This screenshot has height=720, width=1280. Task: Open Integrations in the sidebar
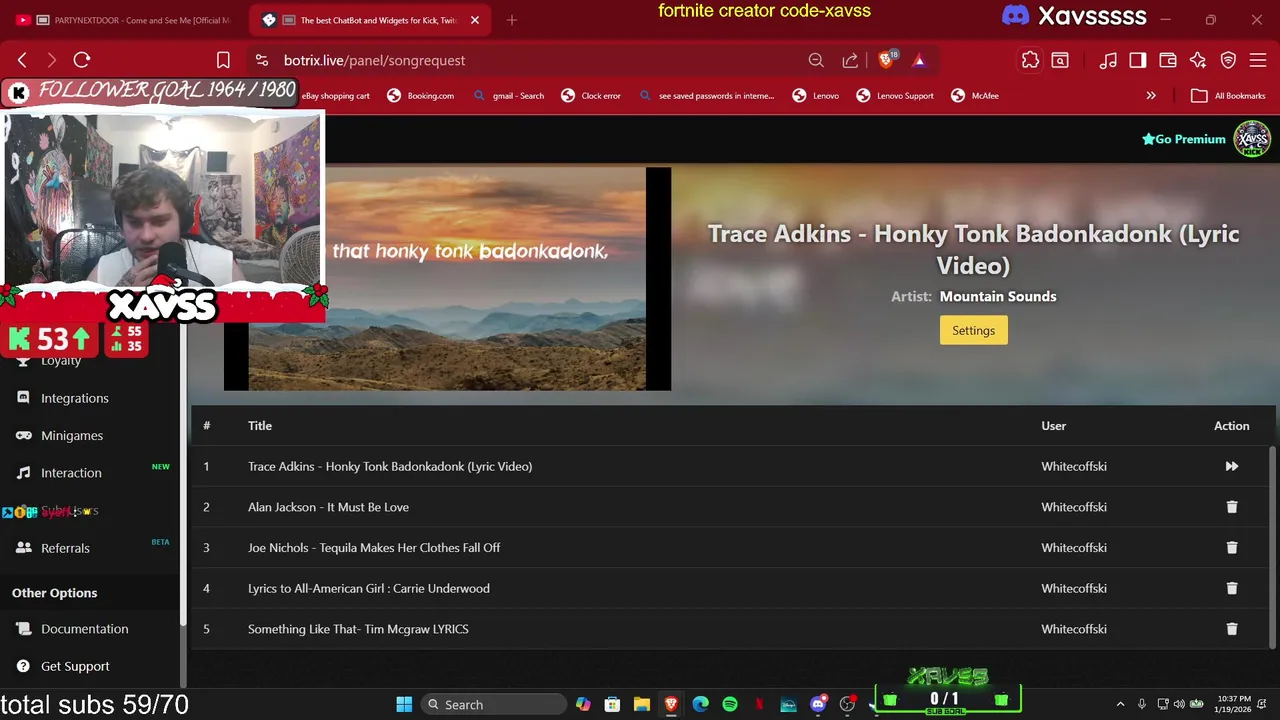click(x=75, y=398)
